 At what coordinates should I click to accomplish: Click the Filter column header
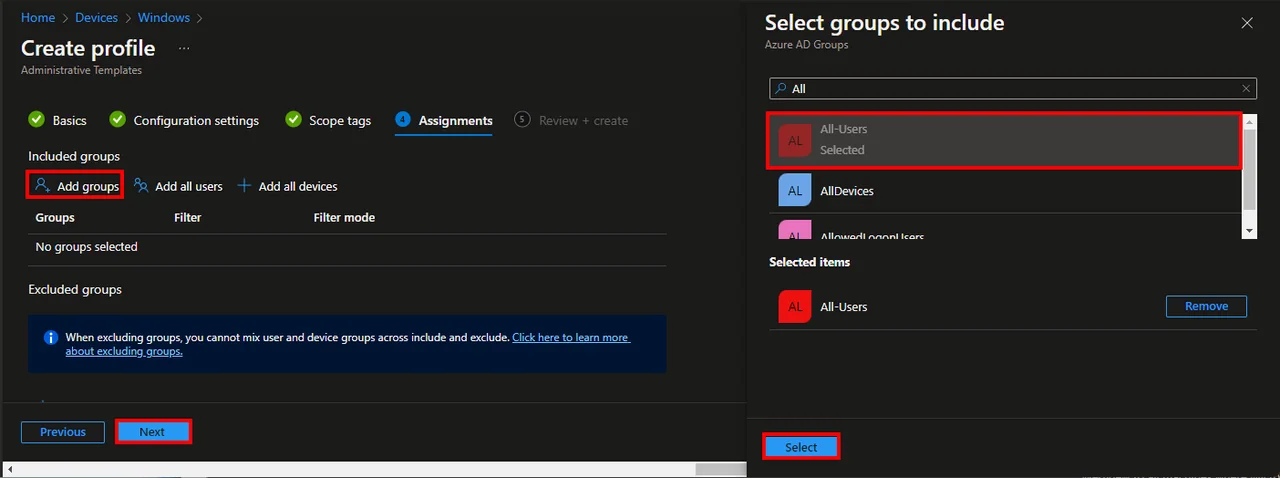click(188, 217)
